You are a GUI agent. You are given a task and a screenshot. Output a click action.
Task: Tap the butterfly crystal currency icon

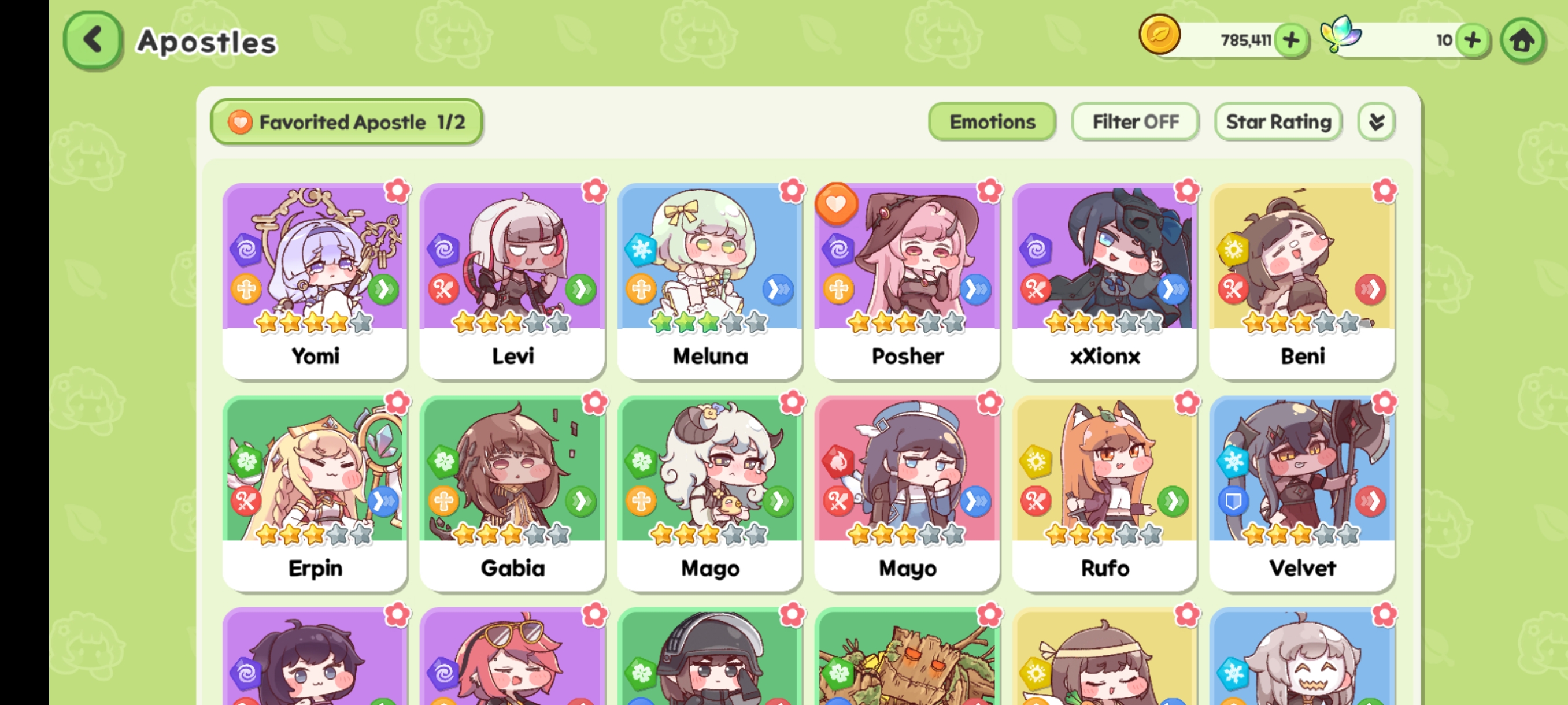click(1341, 35)
